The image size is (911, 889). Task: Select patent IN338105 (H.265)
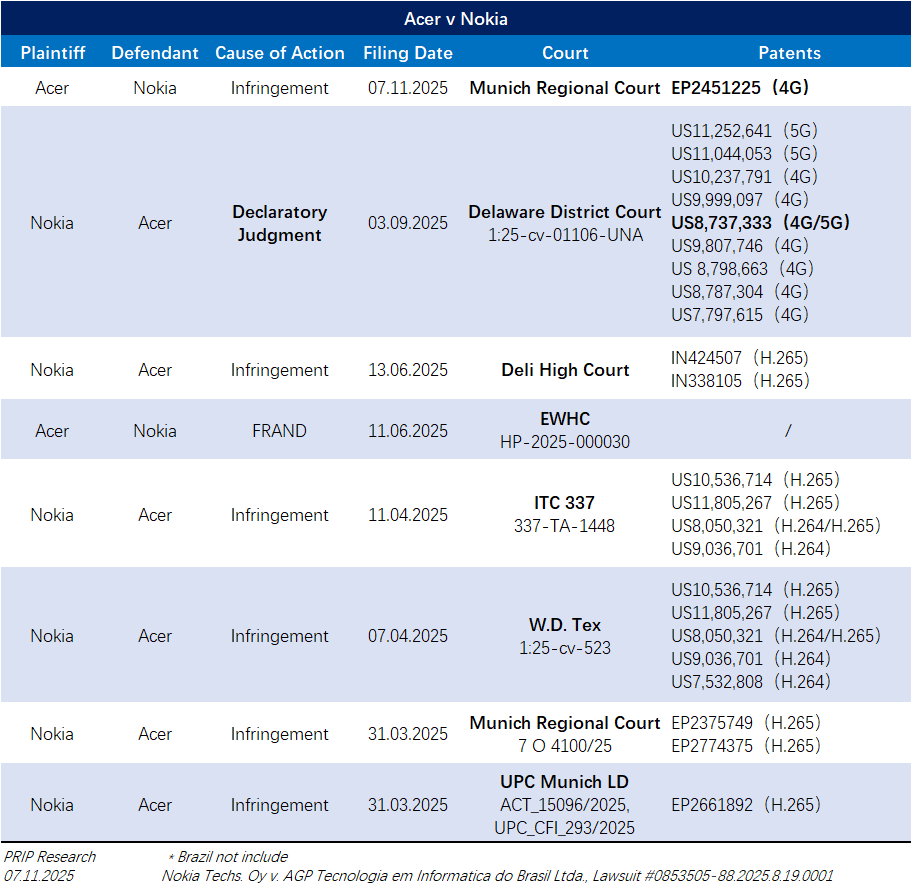tap(740, 381)
